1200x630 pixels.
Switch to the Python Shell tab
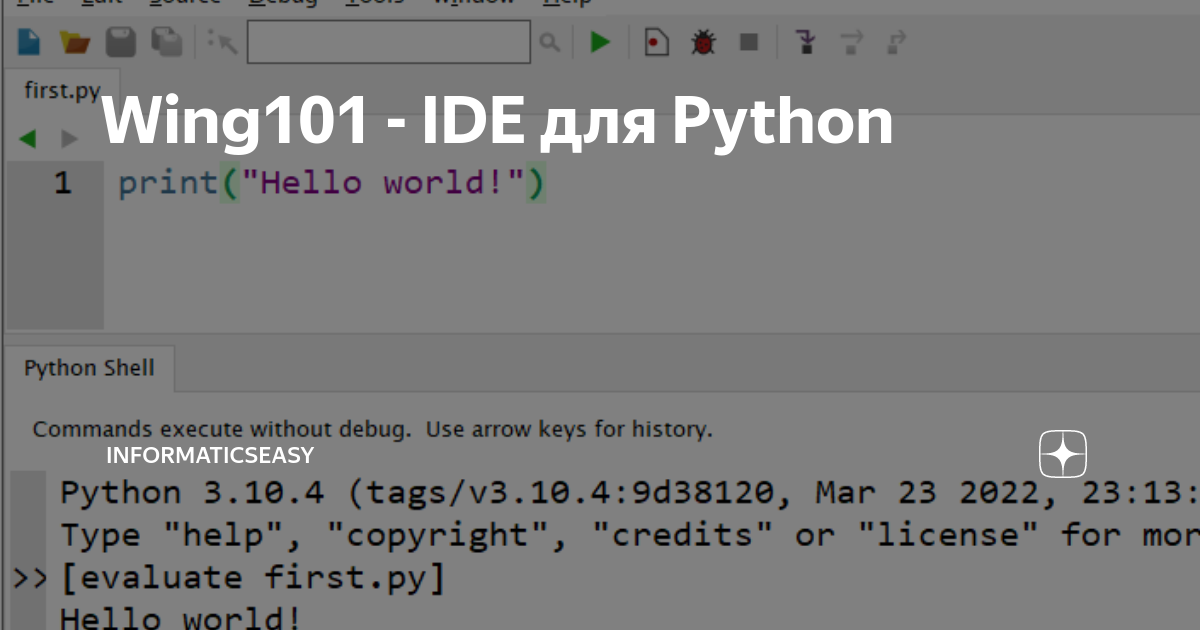coord(89,368)
